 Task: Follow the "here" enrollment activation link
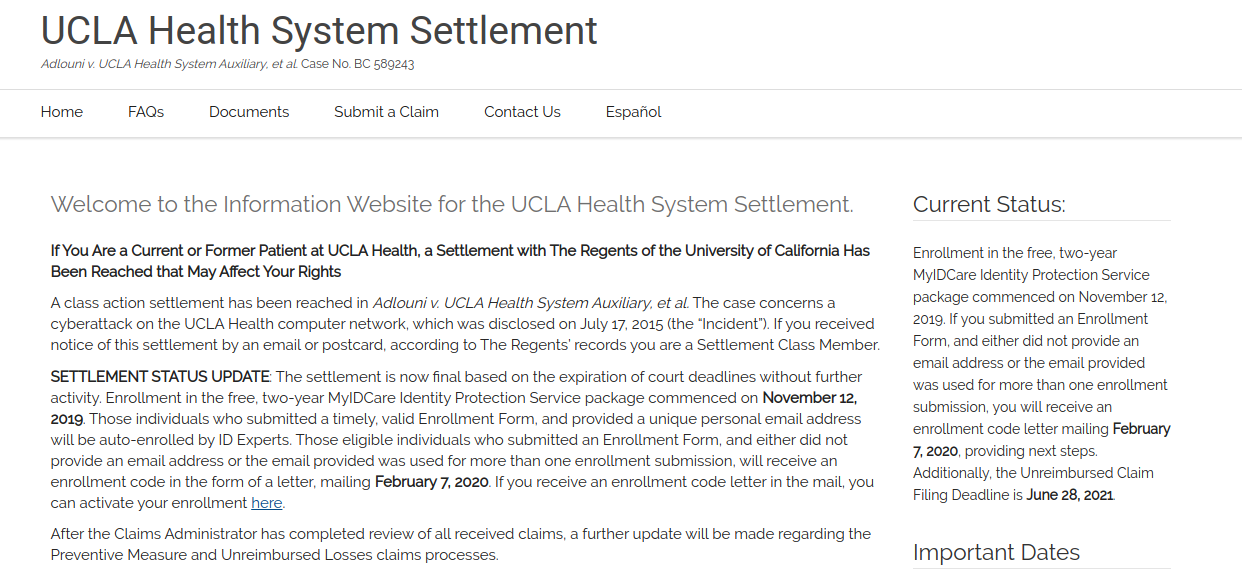[266, 503]
